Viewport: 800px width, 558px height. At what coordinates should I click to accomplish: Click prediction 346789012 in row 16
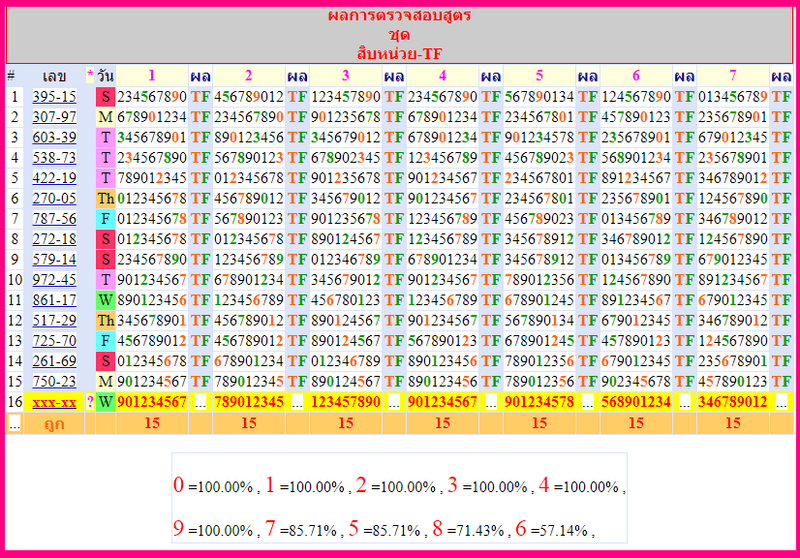pyautogui.click(x=733, y=402)
